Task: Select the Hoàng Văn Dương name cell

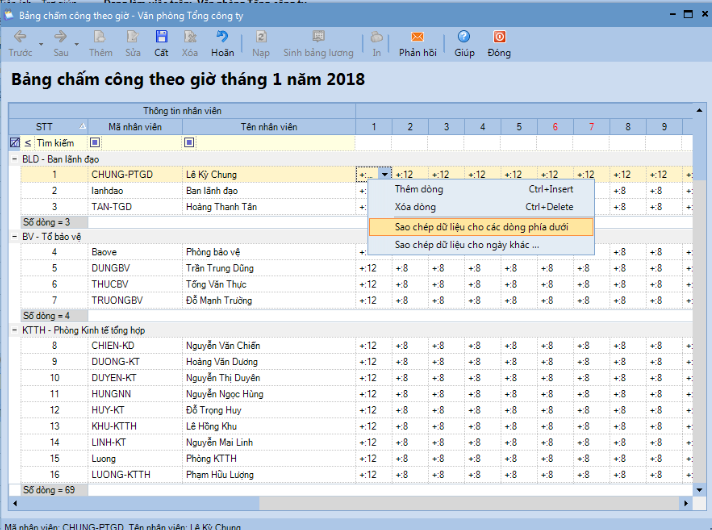Action: point(269,362)
